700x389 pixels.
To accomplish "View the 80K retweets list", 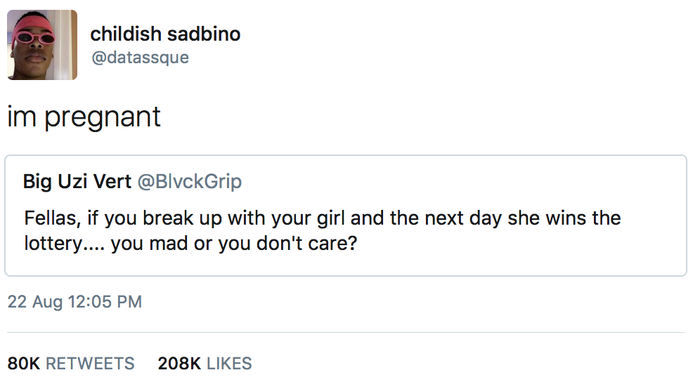I will click(71, 364).
